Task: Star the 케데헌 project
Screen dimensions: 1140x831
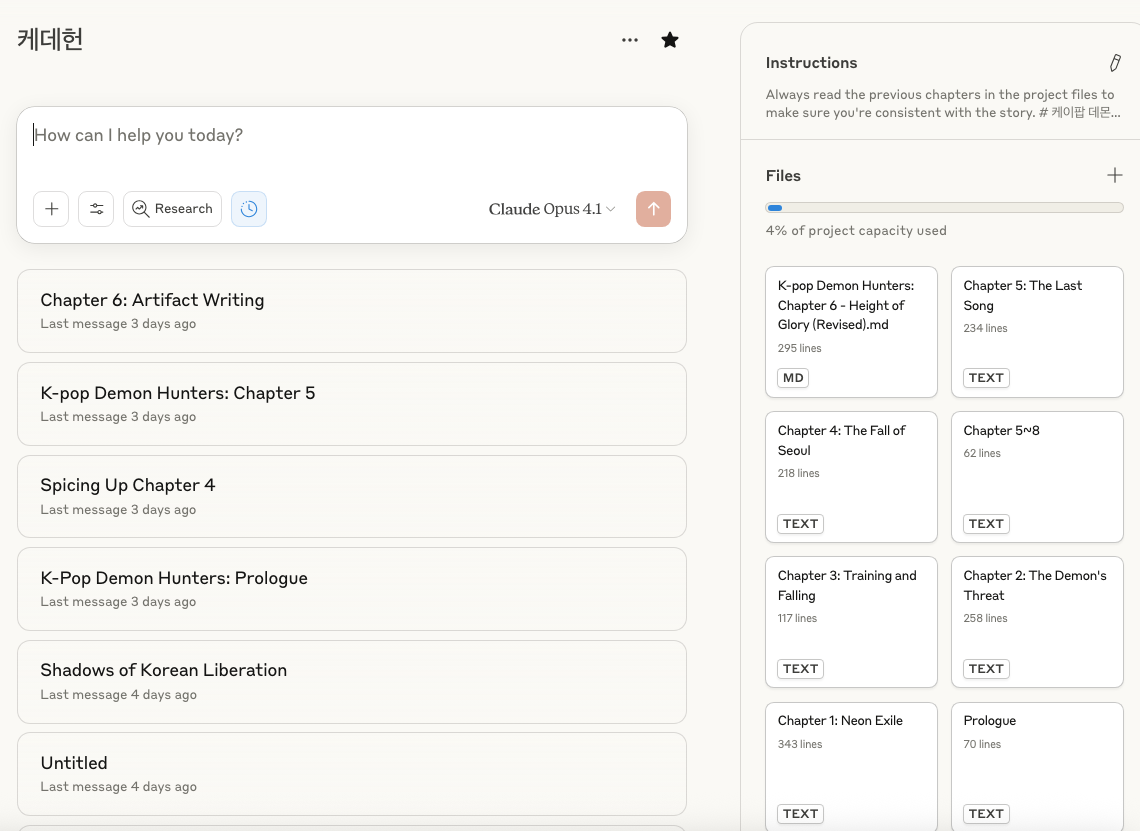Action: point(669,40)
